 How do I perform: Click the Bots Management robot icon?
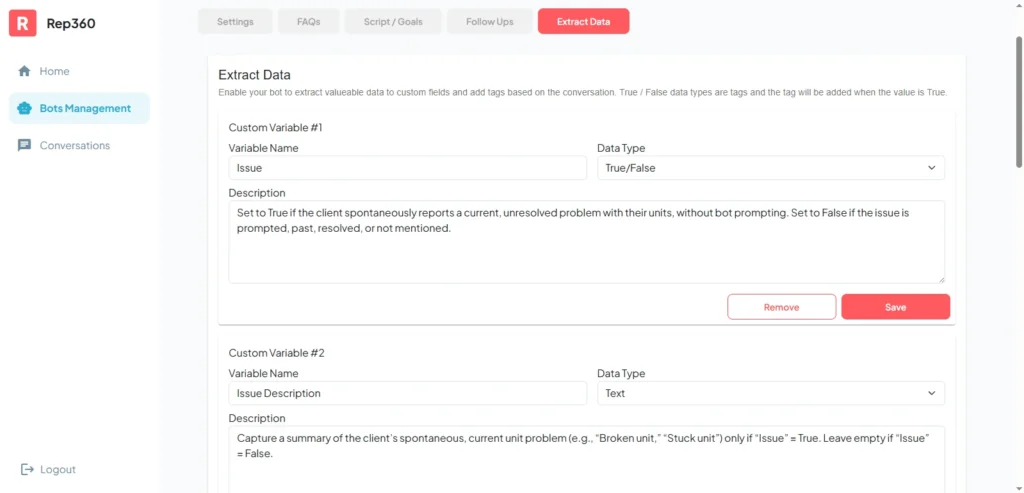(x=24, y=108)
